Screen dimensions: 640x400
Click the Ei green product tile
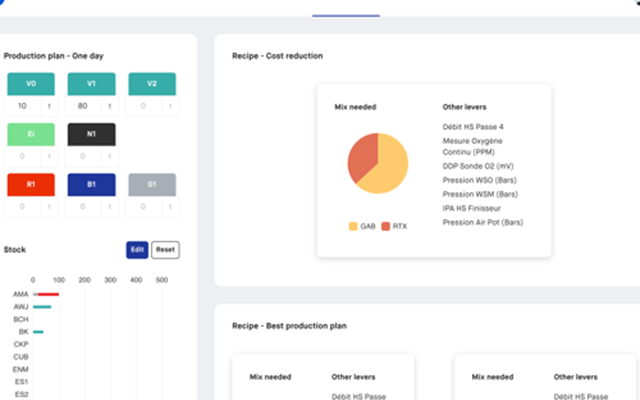click(x=31, y=134)
